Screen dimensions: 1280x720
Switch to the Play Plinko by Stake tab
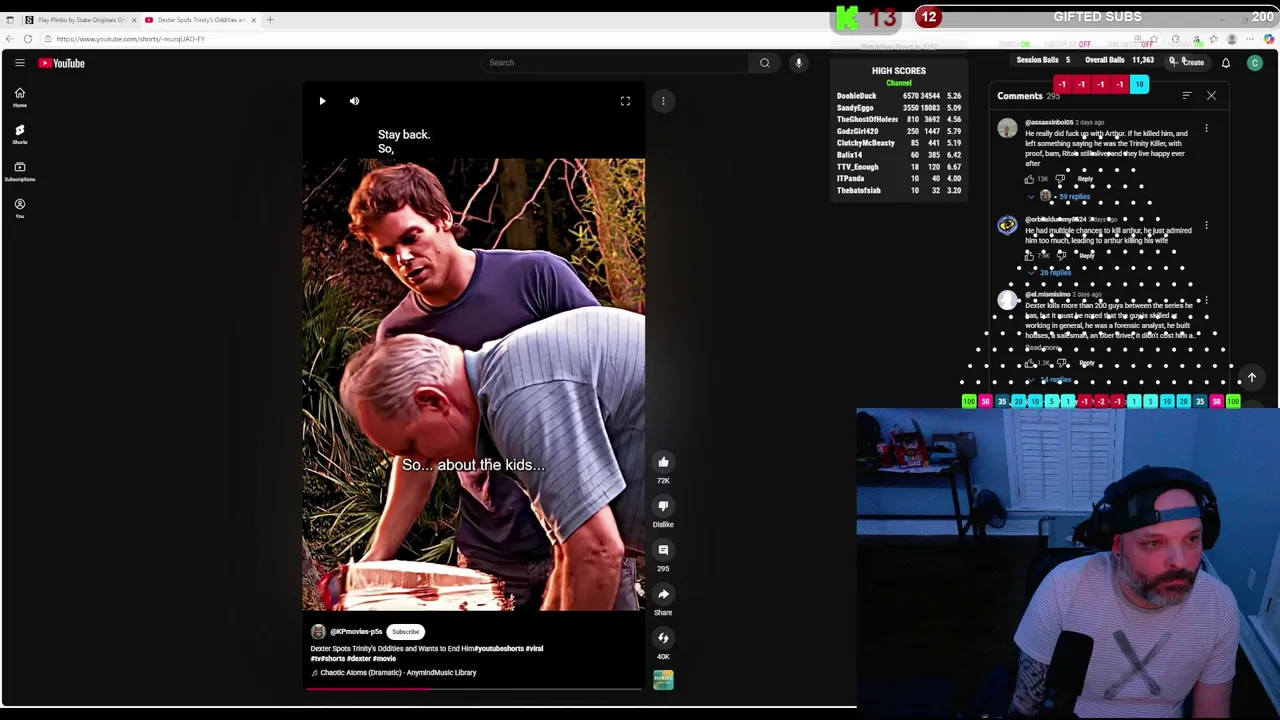click(80, 20)
